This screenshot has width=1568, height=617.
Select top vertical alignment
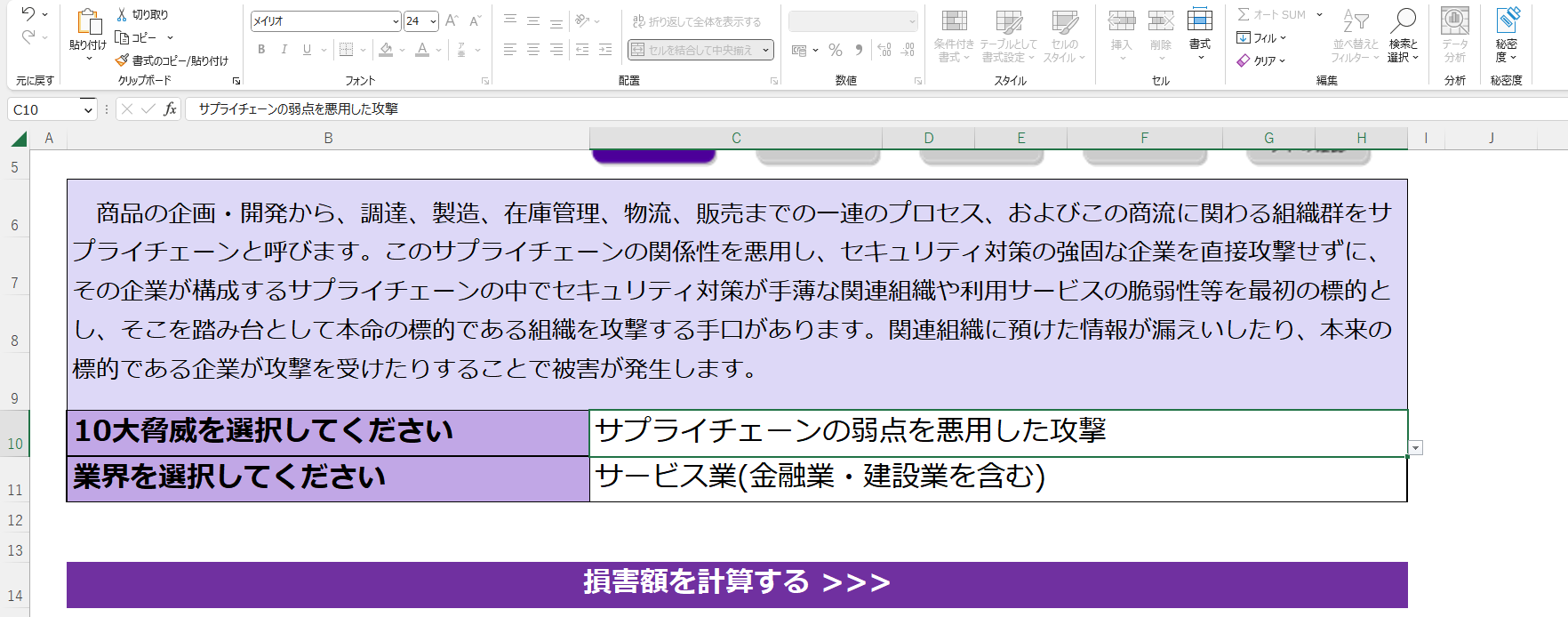(x=510, y=20)
